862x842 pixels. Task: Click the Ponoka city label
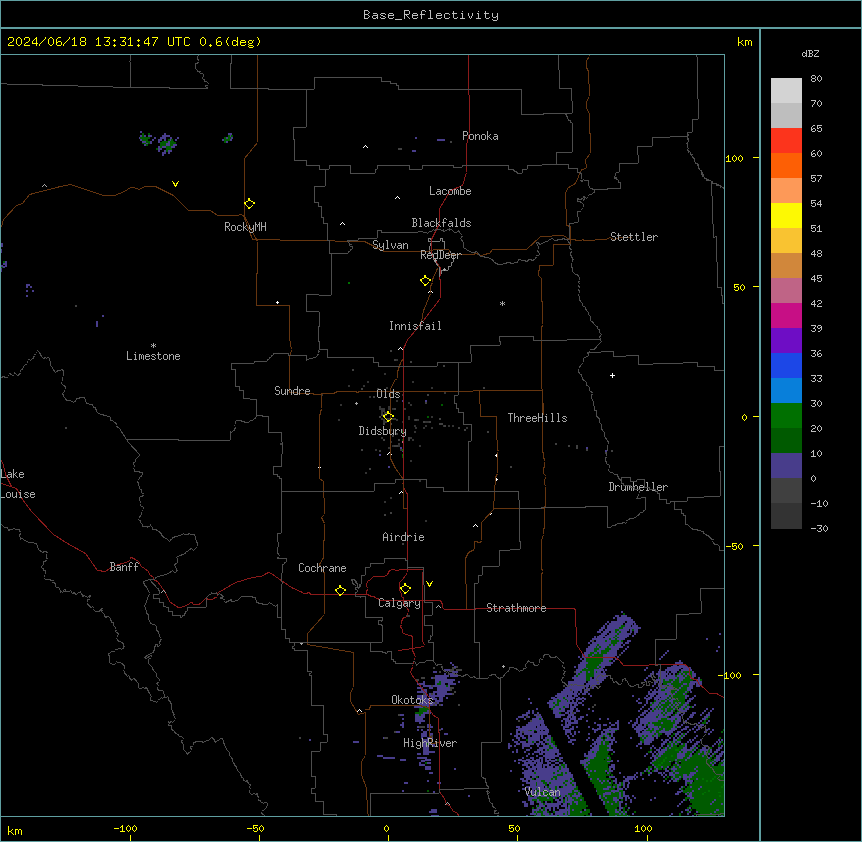click(480, 136)
